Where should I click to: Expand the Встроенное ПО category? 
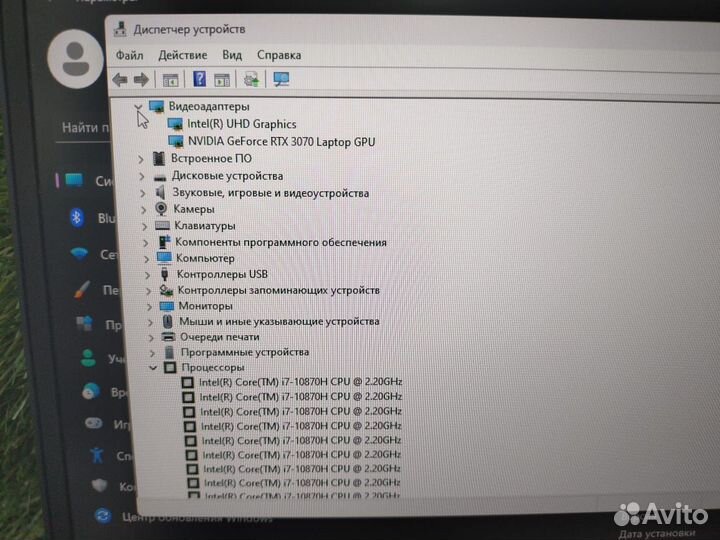pyautogui.click(x=141, y=159)
